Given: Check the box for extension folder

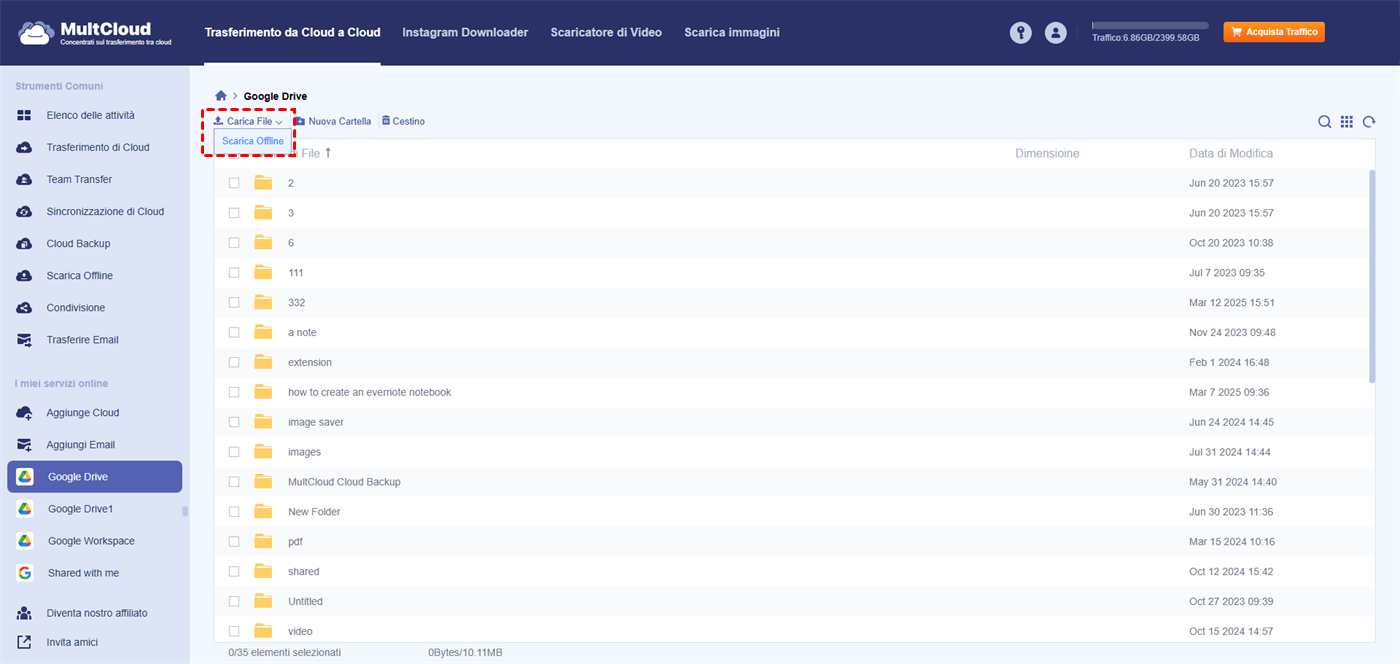Looking at the screenshot, I should [x=234, y=362].
